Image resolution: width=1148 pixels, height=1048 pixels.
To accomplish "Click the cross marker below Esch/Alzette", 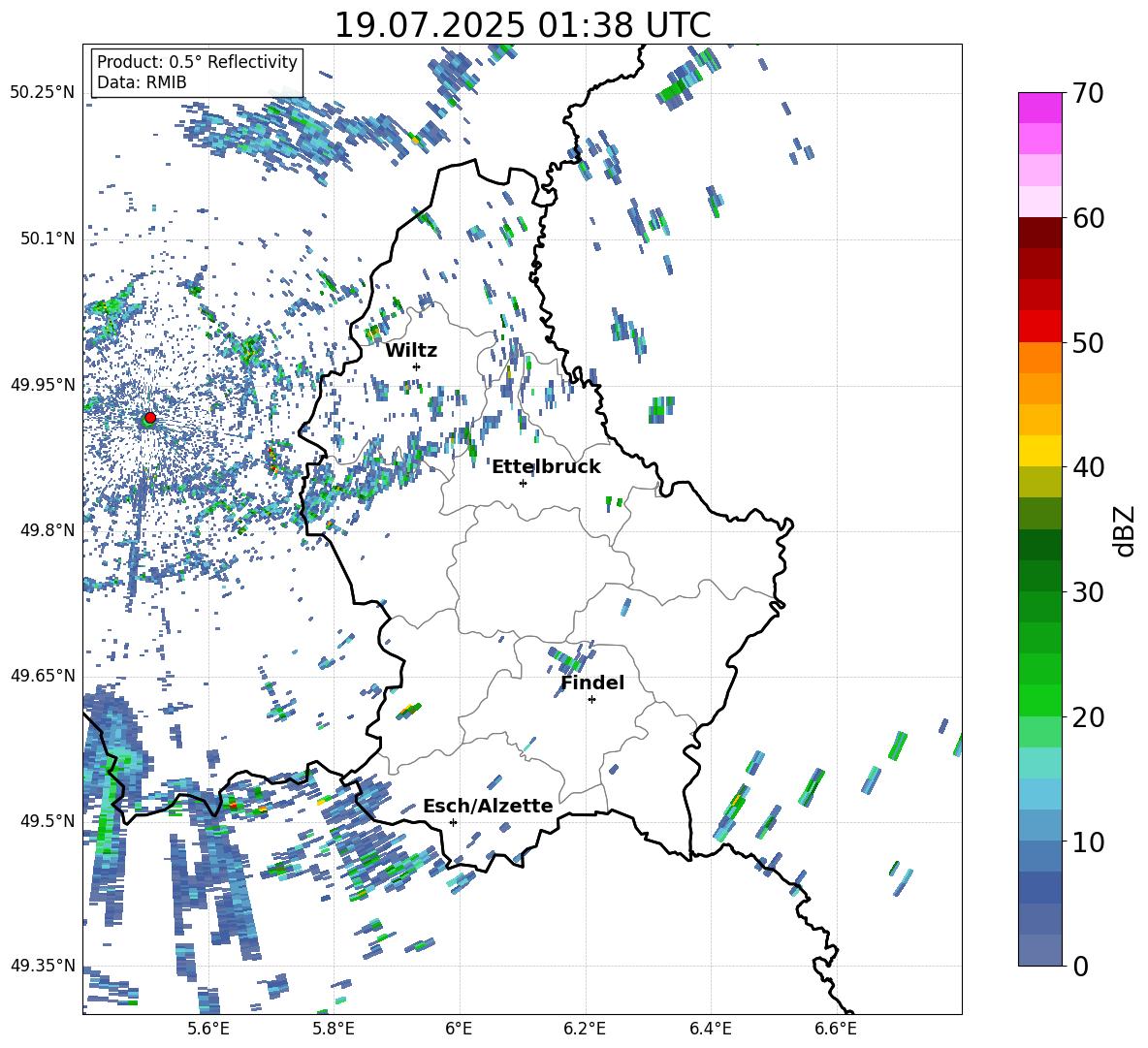I will [453, 822].
